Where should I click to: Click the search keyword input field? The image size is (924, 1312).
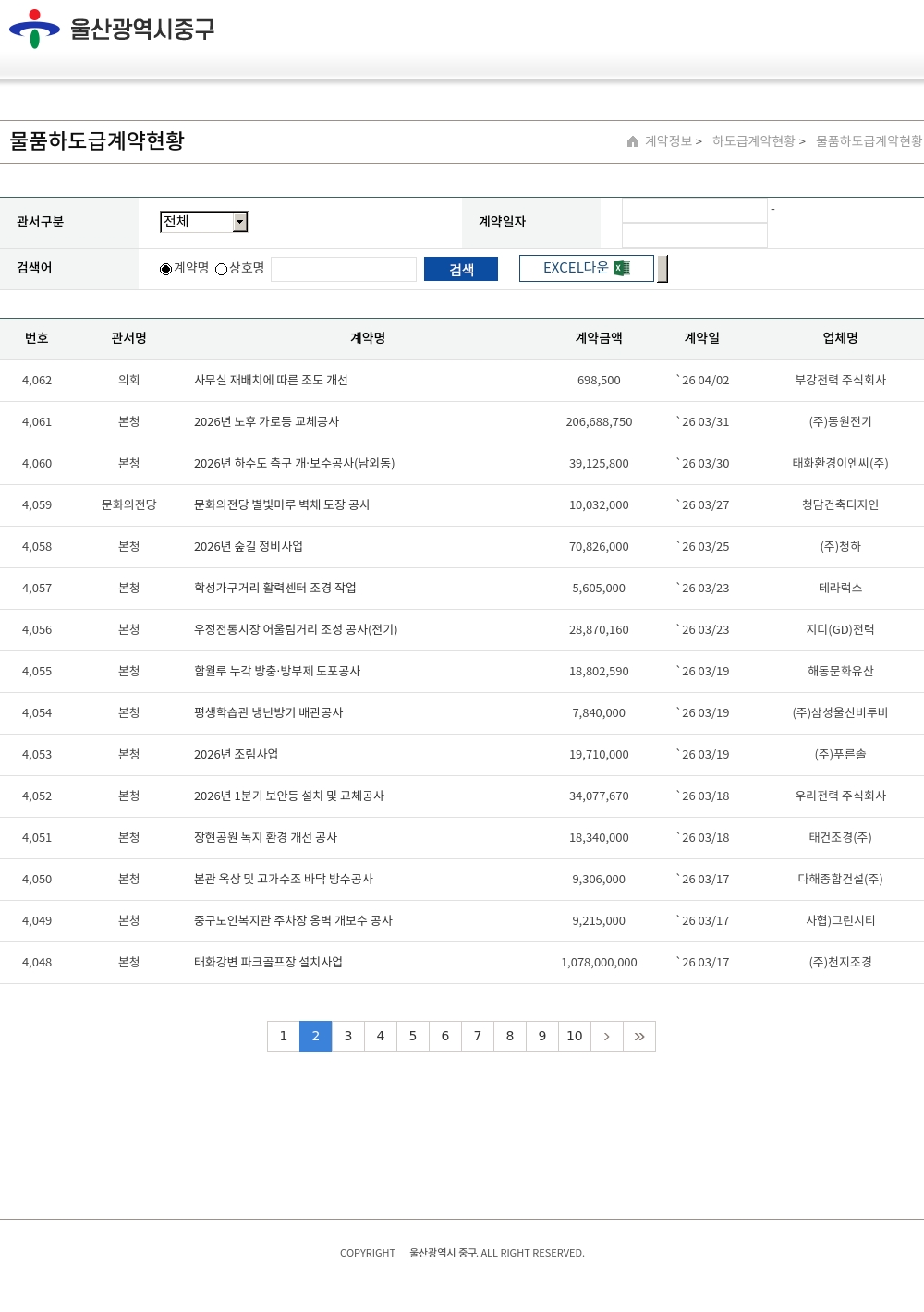(x=343, y=269)
